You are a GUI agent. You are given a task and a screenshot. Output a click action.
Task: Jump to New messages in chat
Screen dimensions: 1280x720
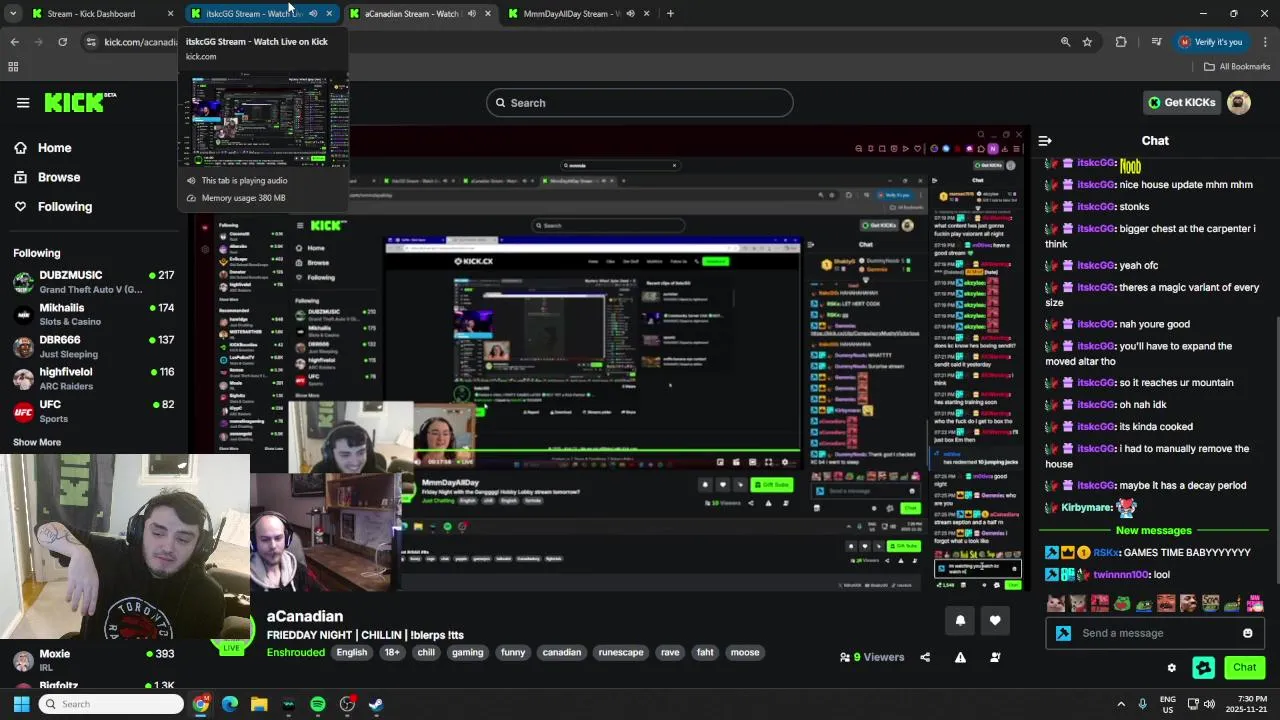1154,531
